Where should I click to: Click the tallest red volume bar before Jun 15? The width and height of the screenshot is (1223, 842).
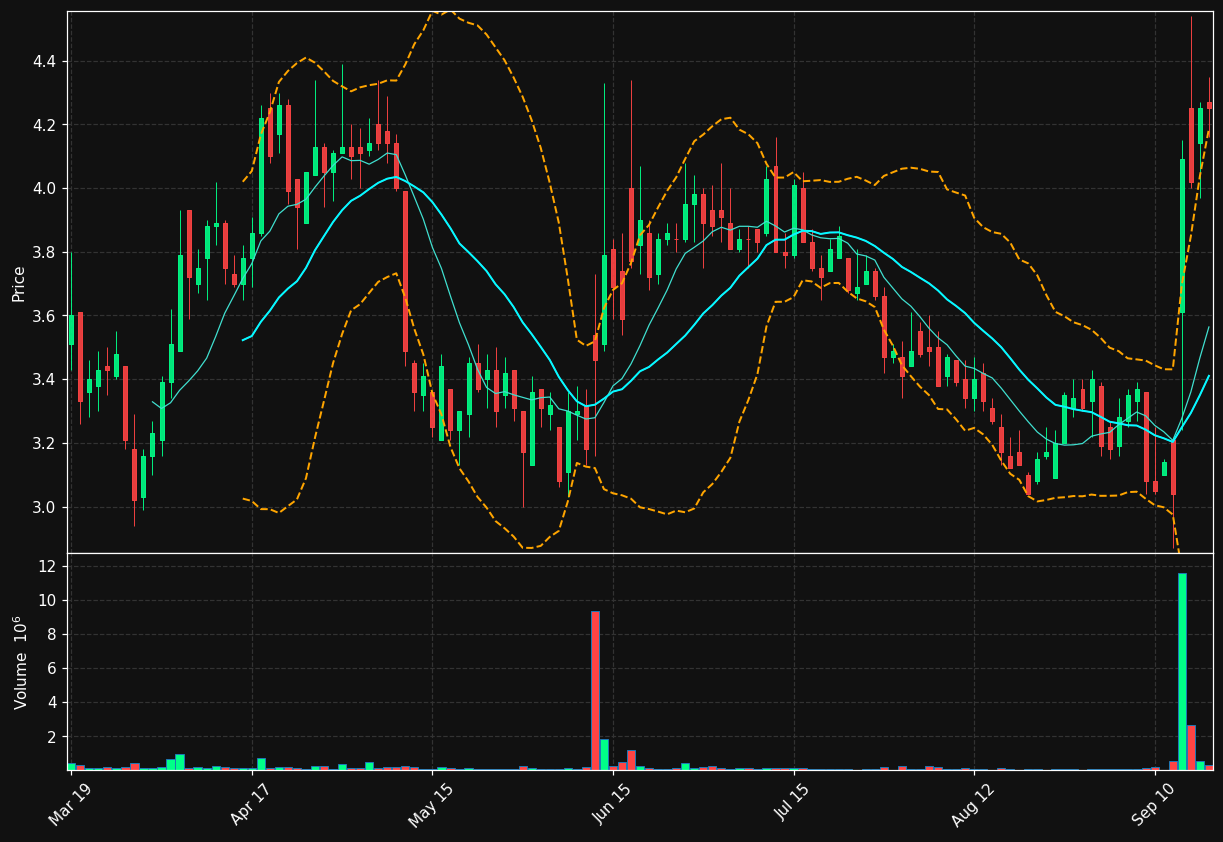pyautogui.click(x=595, y=690)
